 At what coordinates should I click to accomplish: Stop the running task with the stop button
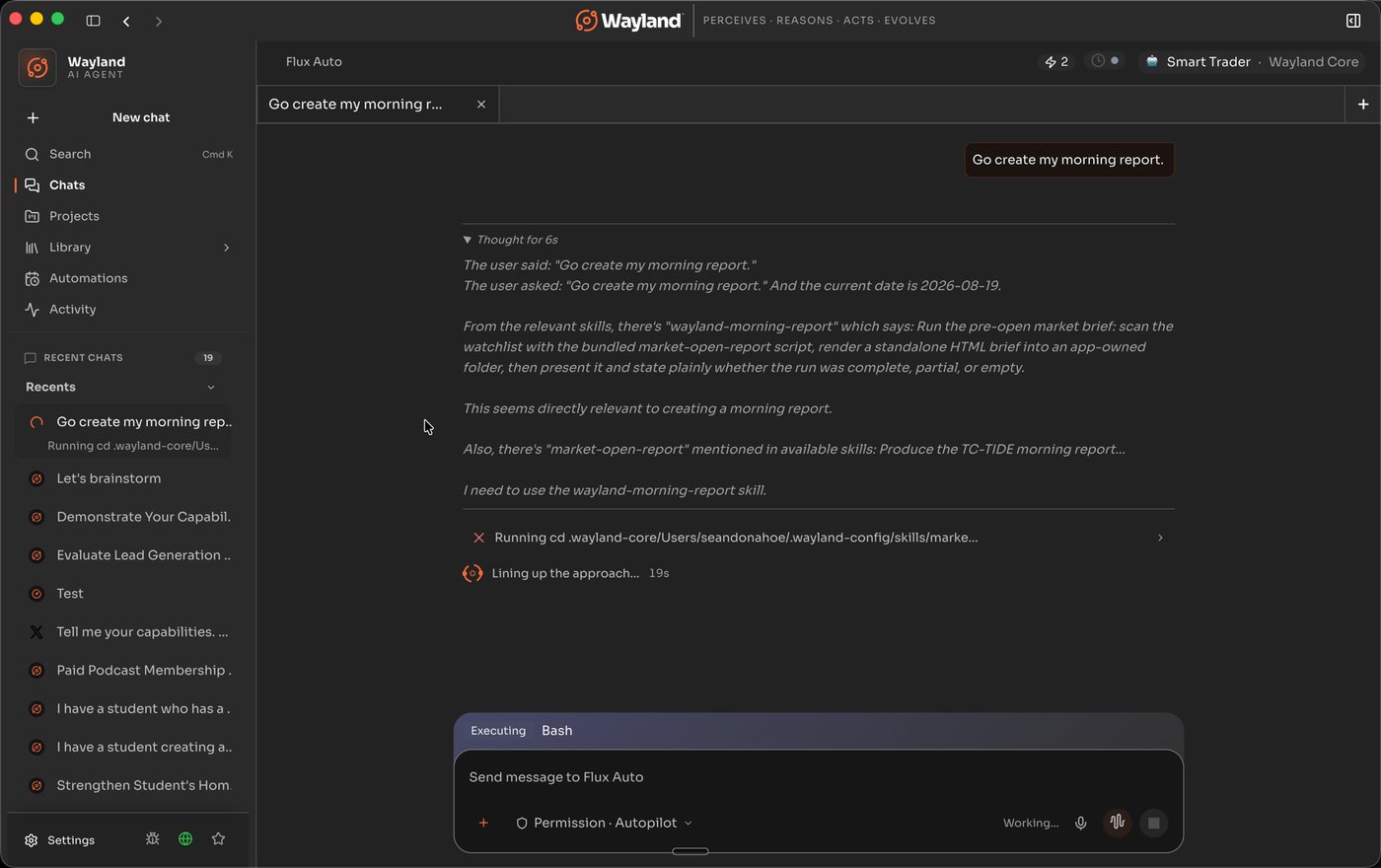point(1153,823)
